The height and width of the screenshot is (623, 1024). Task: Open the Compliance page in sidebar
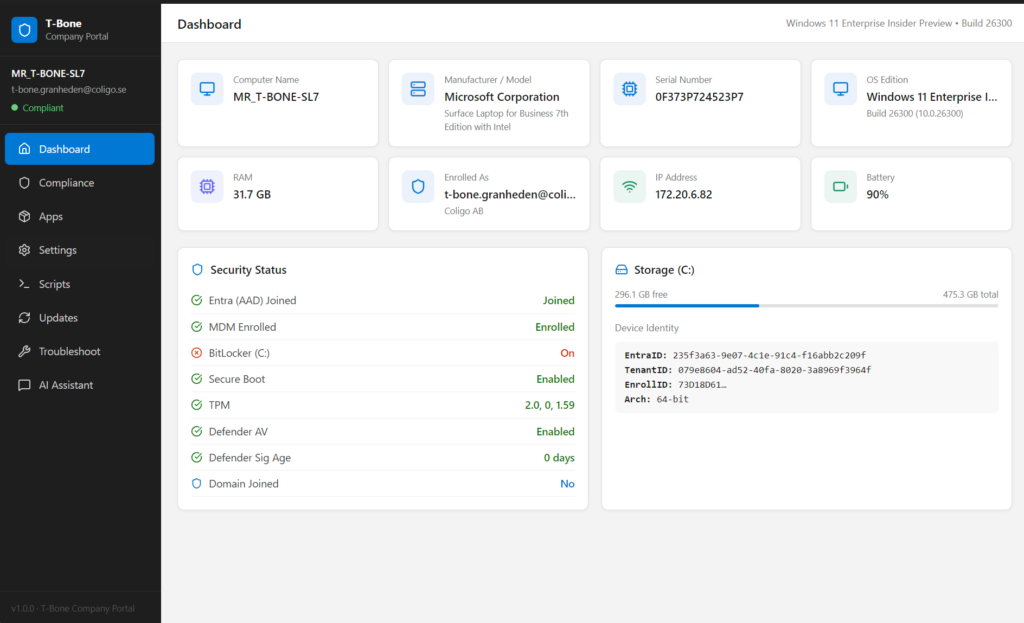[66, 183]
